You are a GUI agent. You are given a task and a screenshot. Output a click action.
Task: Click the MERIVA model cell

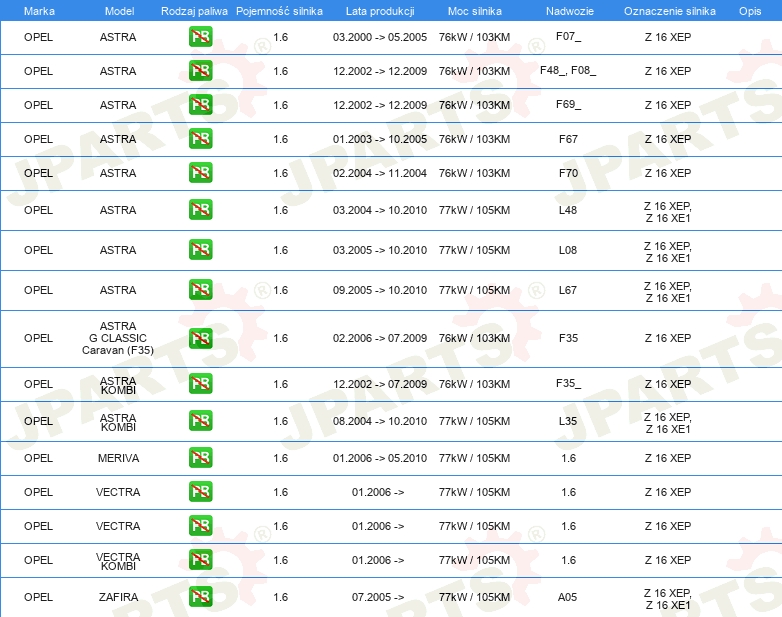[118, 458]
